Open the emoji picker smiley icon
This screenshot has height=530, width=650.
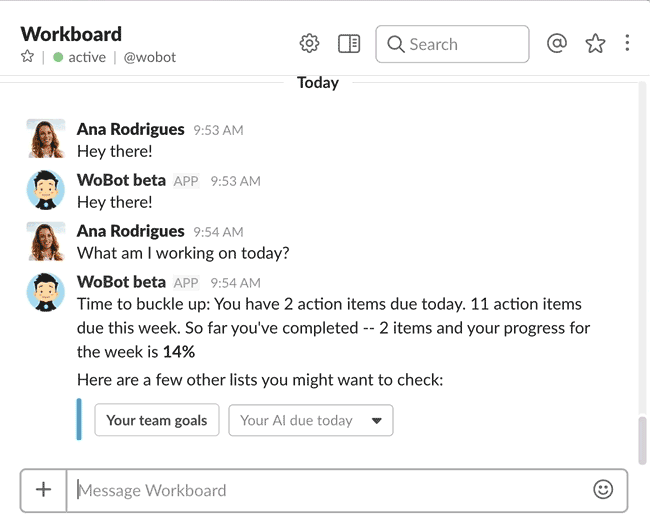[603, 489]
